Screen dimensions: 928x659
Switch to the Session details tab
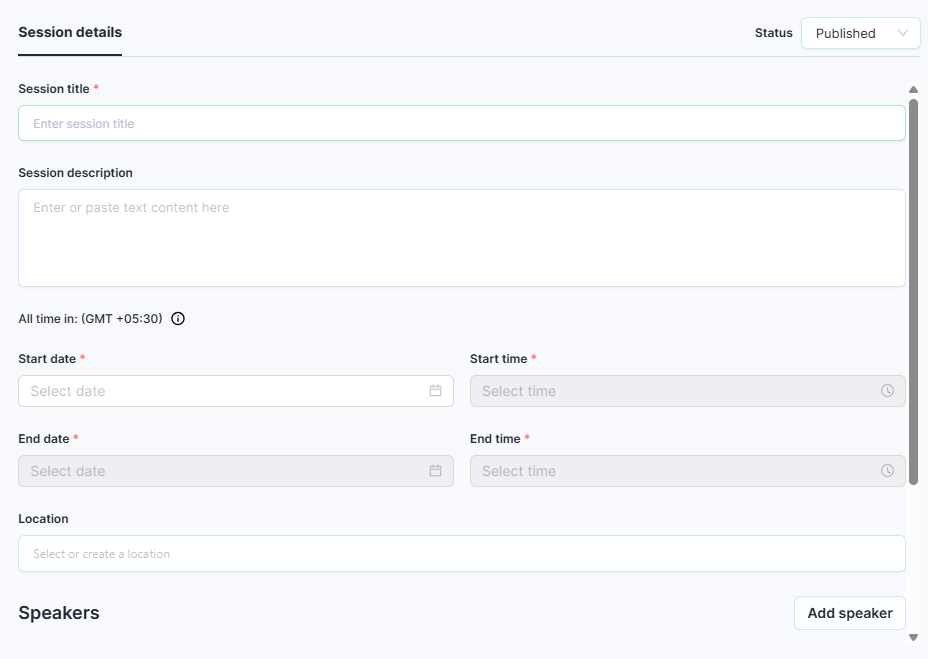70,32
